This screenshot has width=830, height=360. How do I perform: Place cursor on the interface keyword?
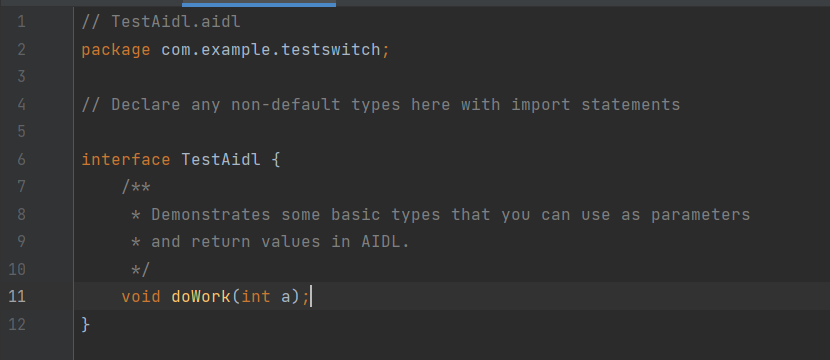(126, 160)
